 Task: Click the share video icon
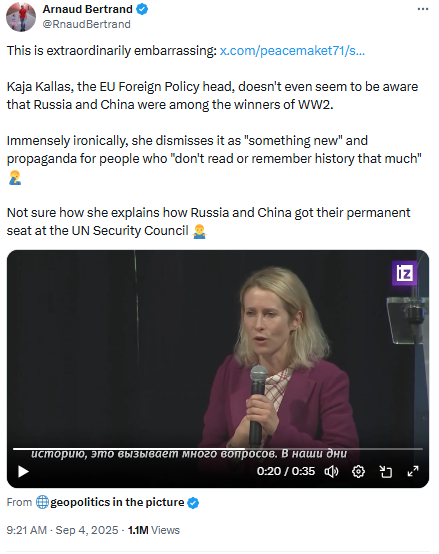click(386, 471)
